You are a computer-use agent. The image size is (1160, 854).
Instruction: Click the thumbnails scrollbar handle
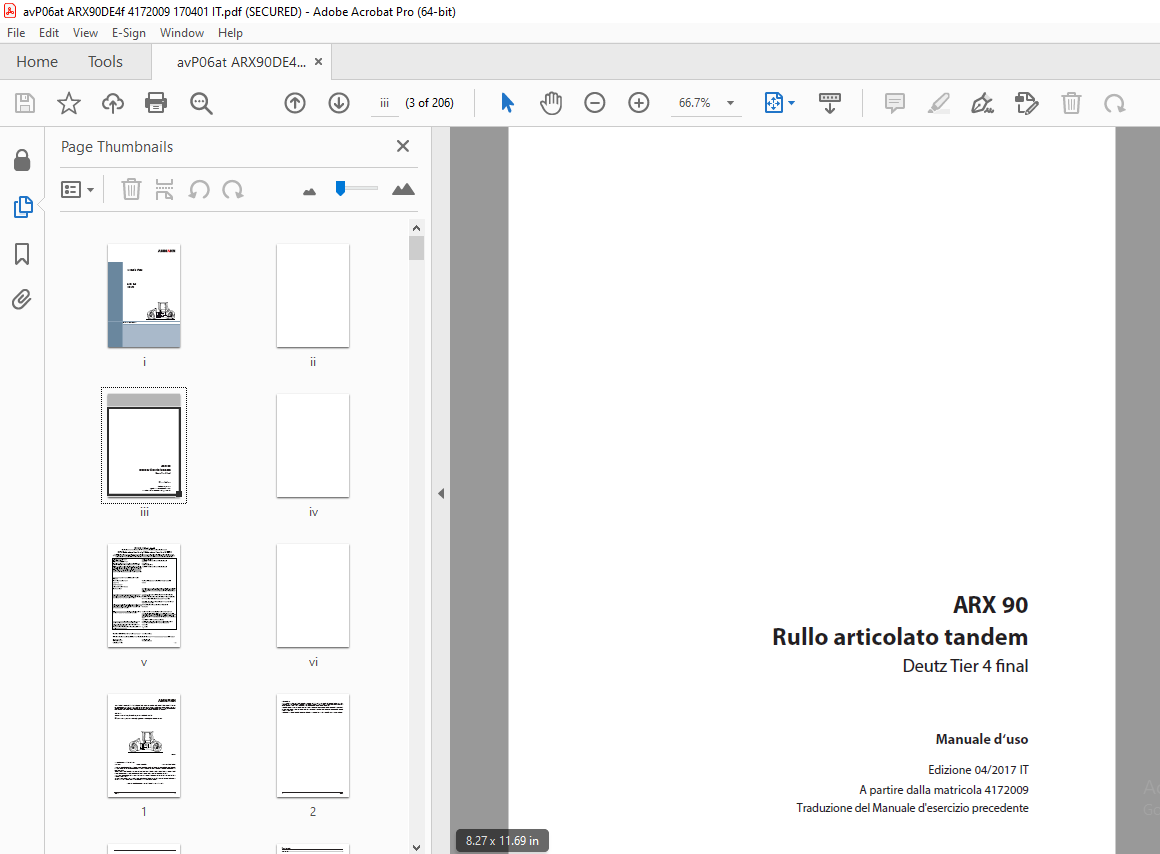point(417,248)
